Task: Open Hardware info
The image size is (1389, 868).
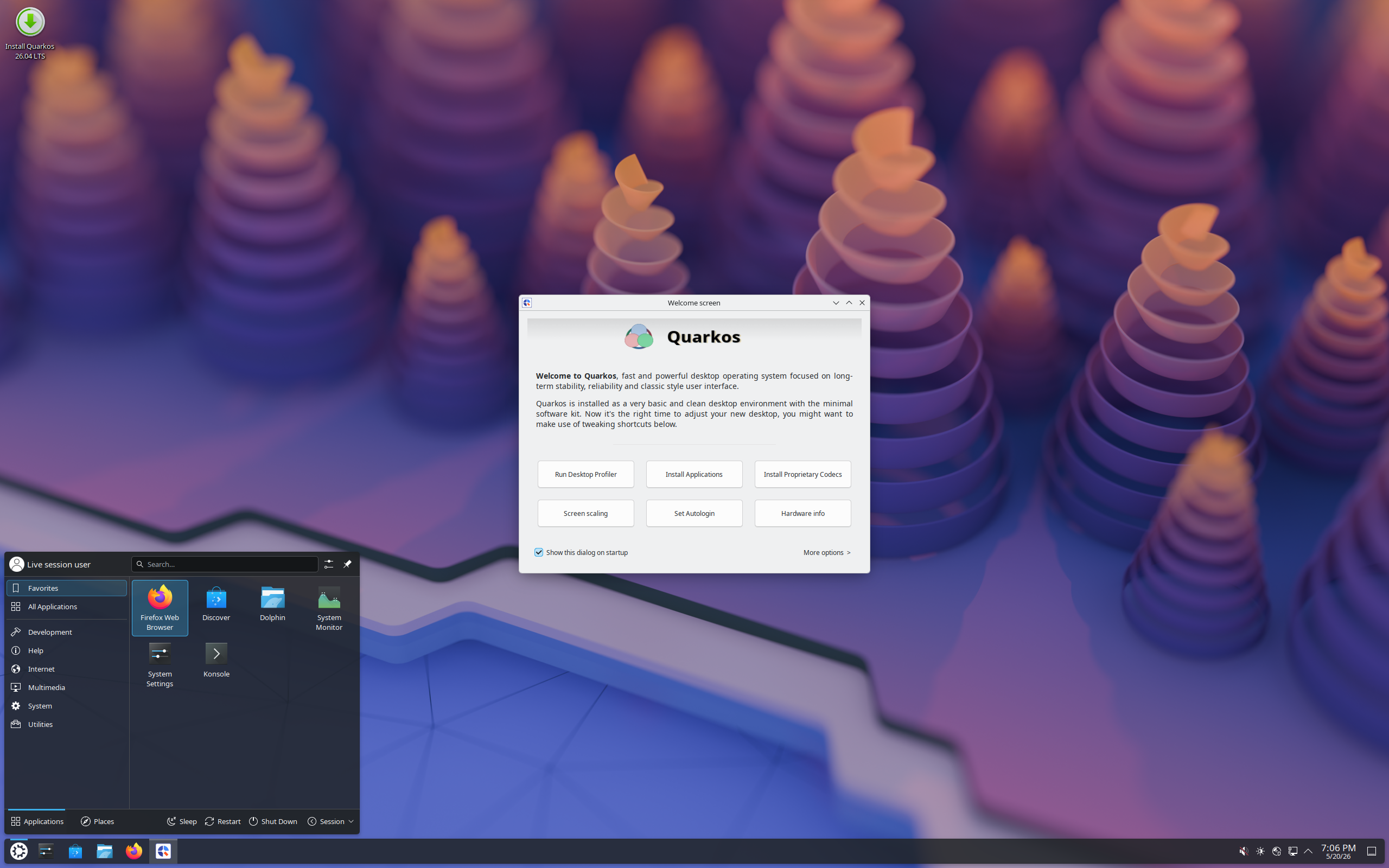Action: pos(802,513)
